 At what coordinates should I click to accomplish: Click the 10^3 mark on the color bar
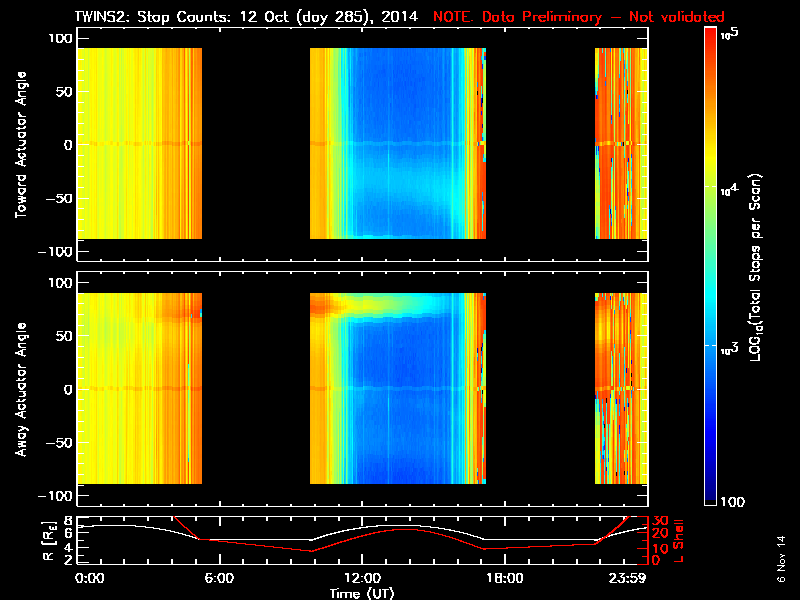click(x=730, y=349)
